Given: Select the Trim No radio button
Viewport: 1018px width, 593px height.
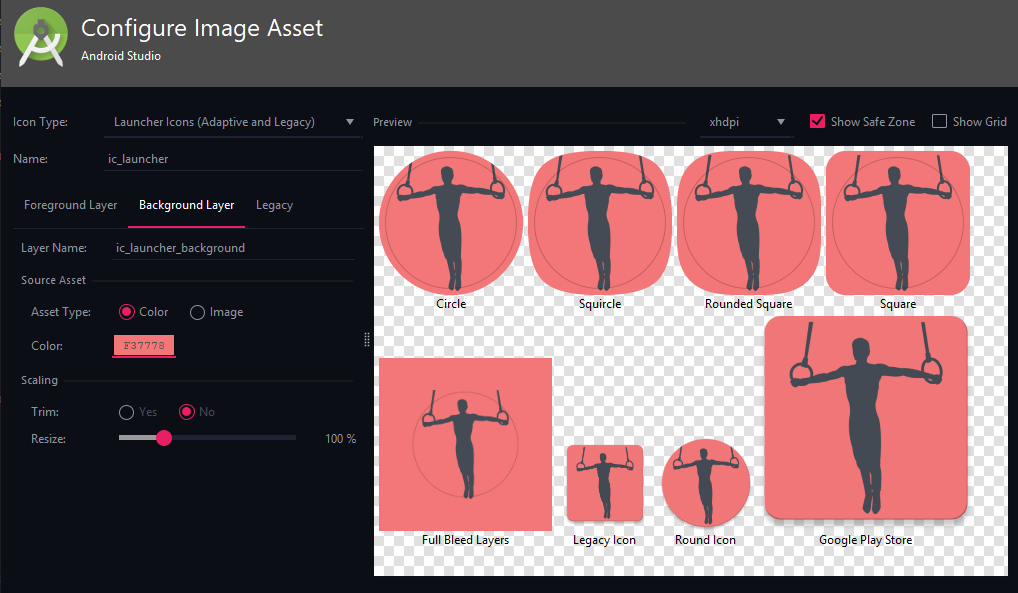Looking at the screenshot, I should pos(187,412).
